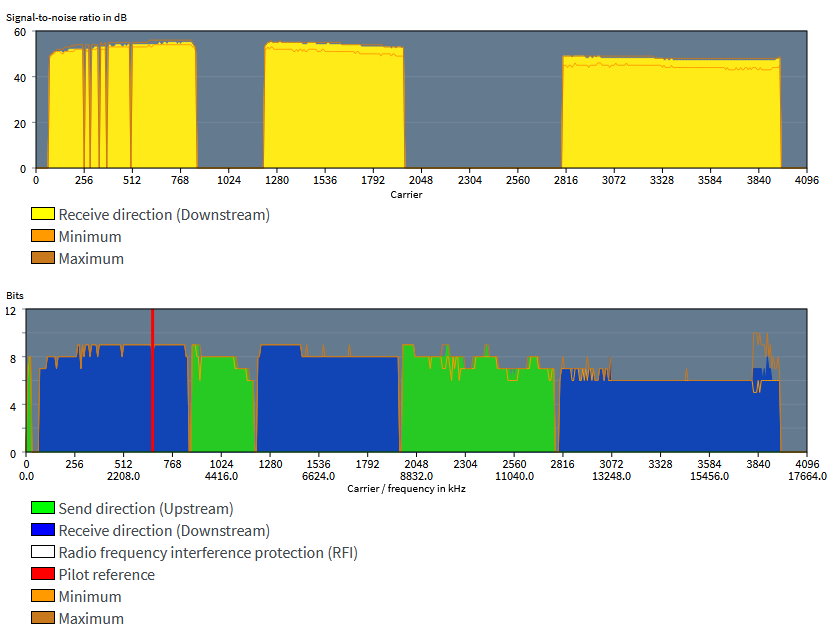Click the "Send direction (Upstream)" legend label
This screenshot has height=640, width=837.
(146, 509)
